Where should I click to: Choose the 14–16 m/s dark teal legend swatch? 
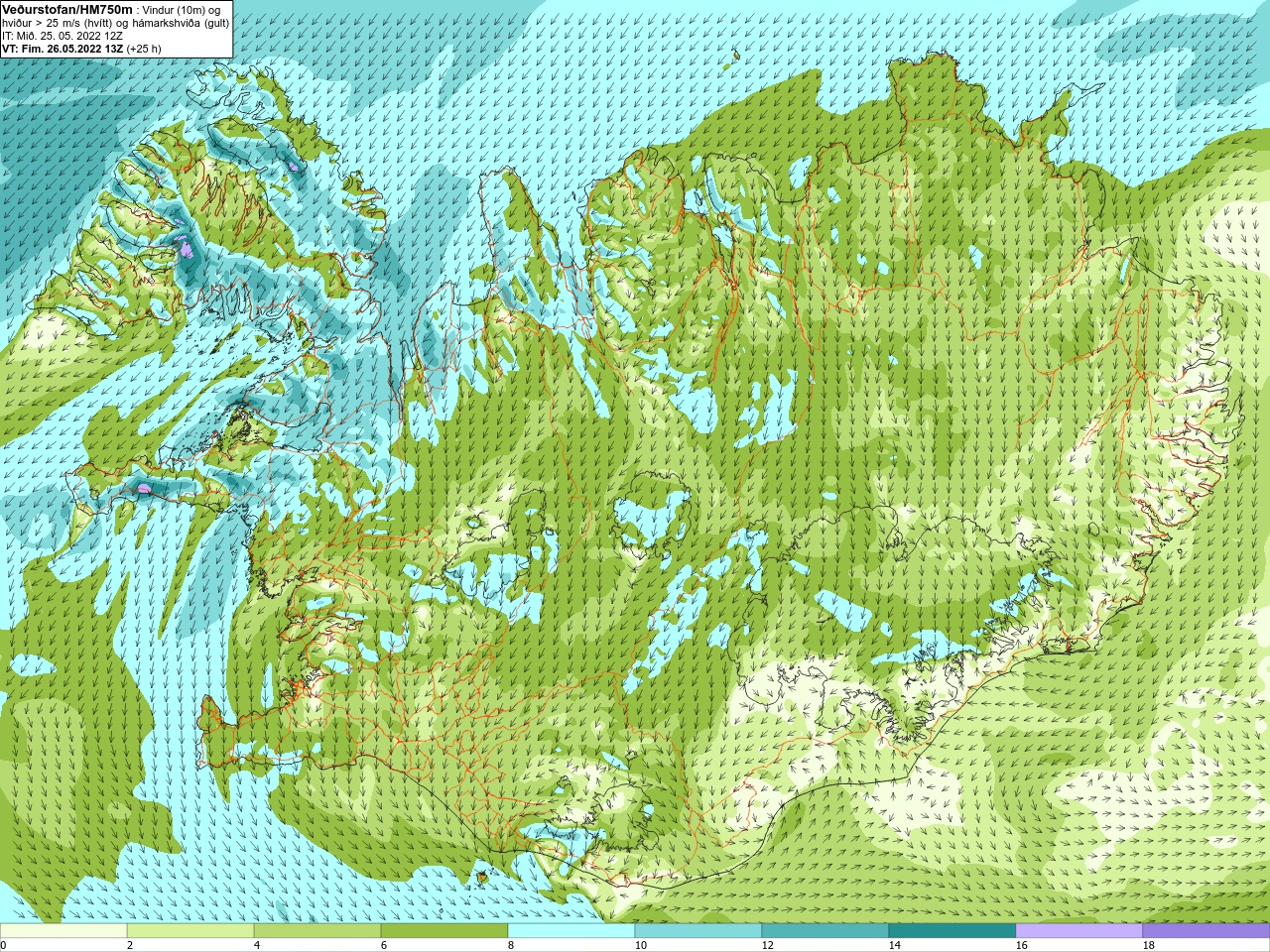click(952, 931)
